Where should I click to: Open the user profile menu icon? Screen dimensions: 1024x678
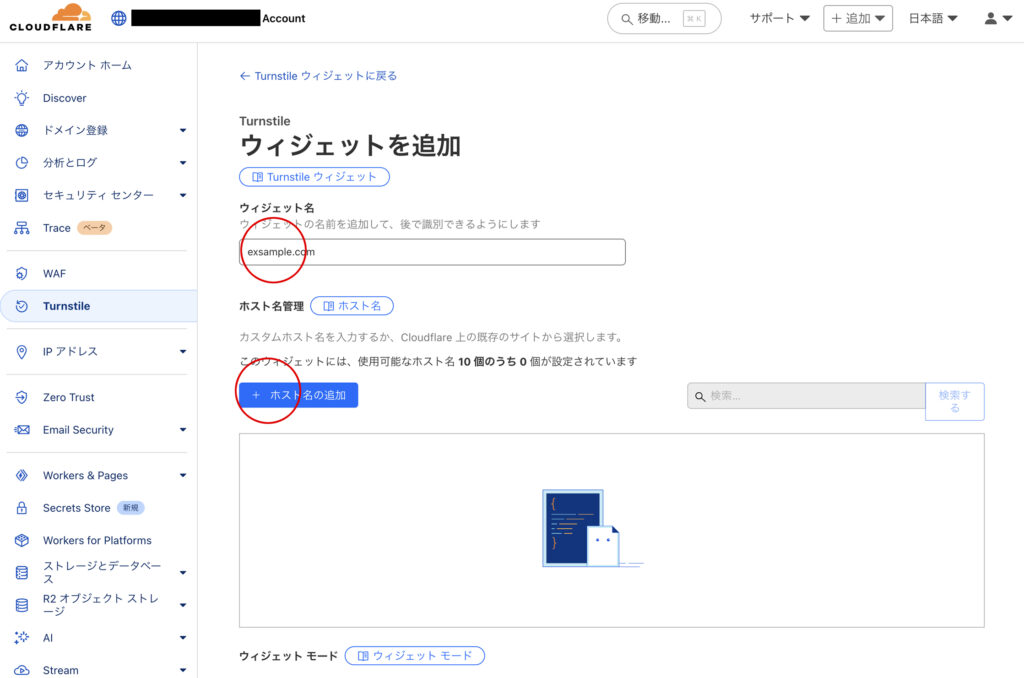coord(998,18)
